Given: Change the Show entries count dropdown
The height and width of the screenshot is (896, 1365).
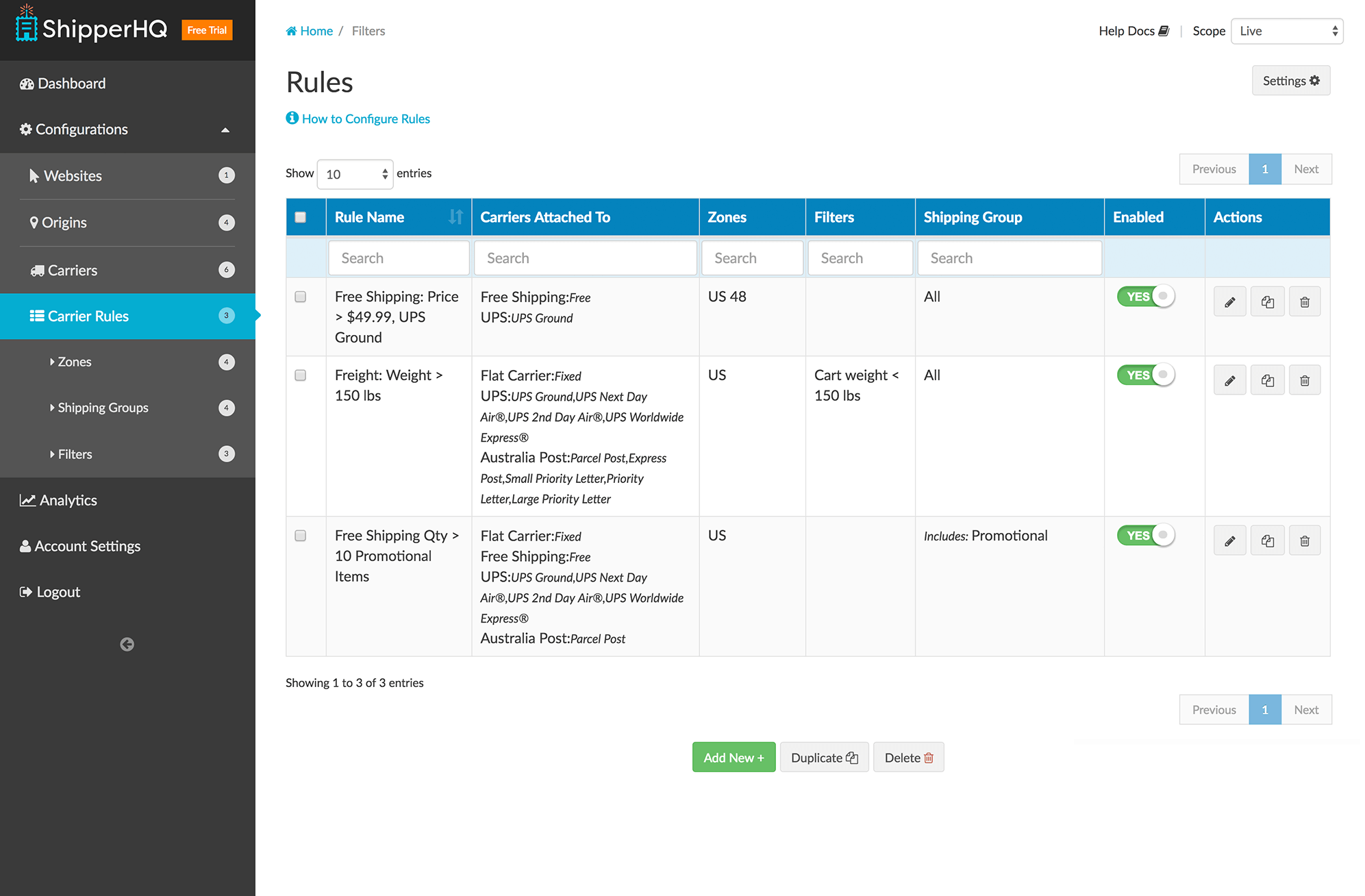Looking at the screenshot, I should pos(354,174).
